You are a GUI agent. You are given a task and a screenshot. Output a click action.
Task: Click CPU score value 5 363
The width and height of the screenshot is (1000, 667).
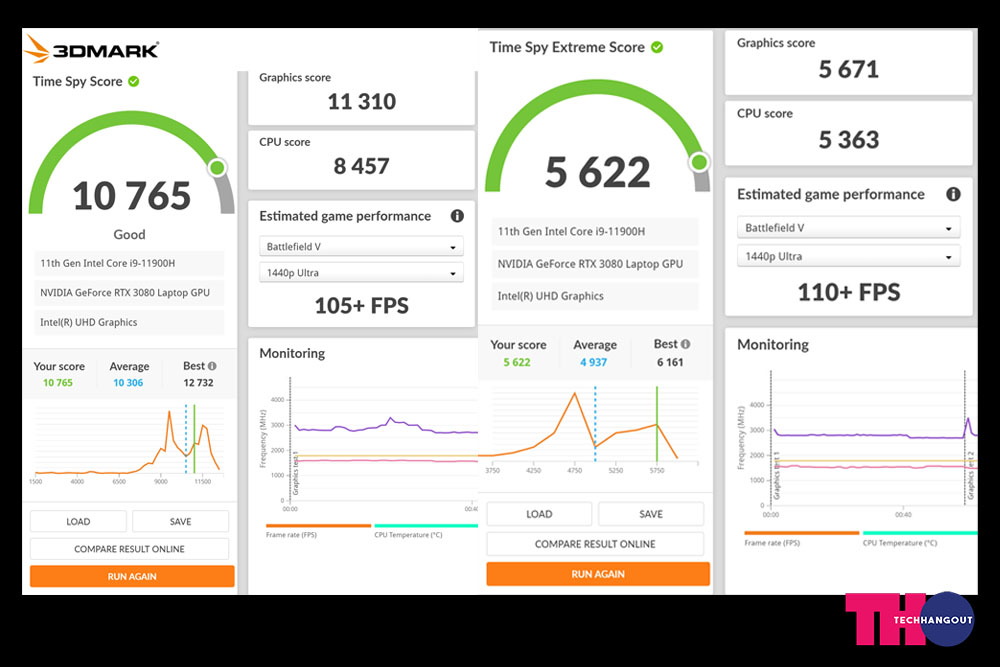848,140
